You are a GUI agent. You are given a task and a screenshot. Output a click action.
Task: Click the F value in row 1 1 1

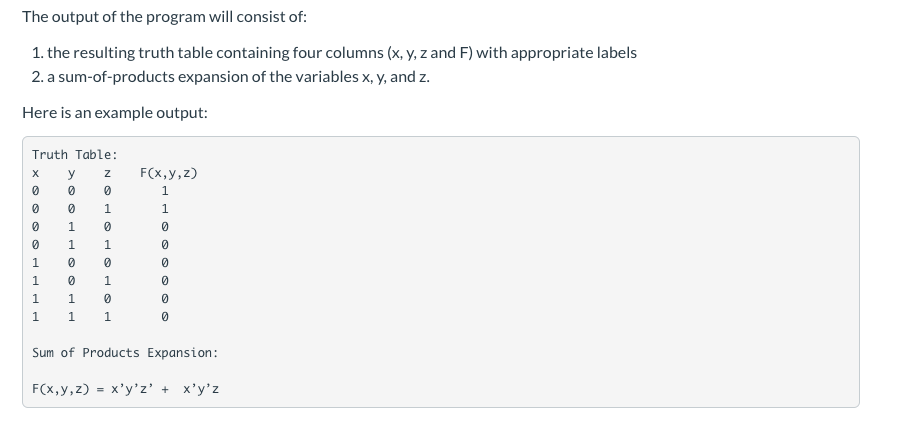(x=165, y=317)
